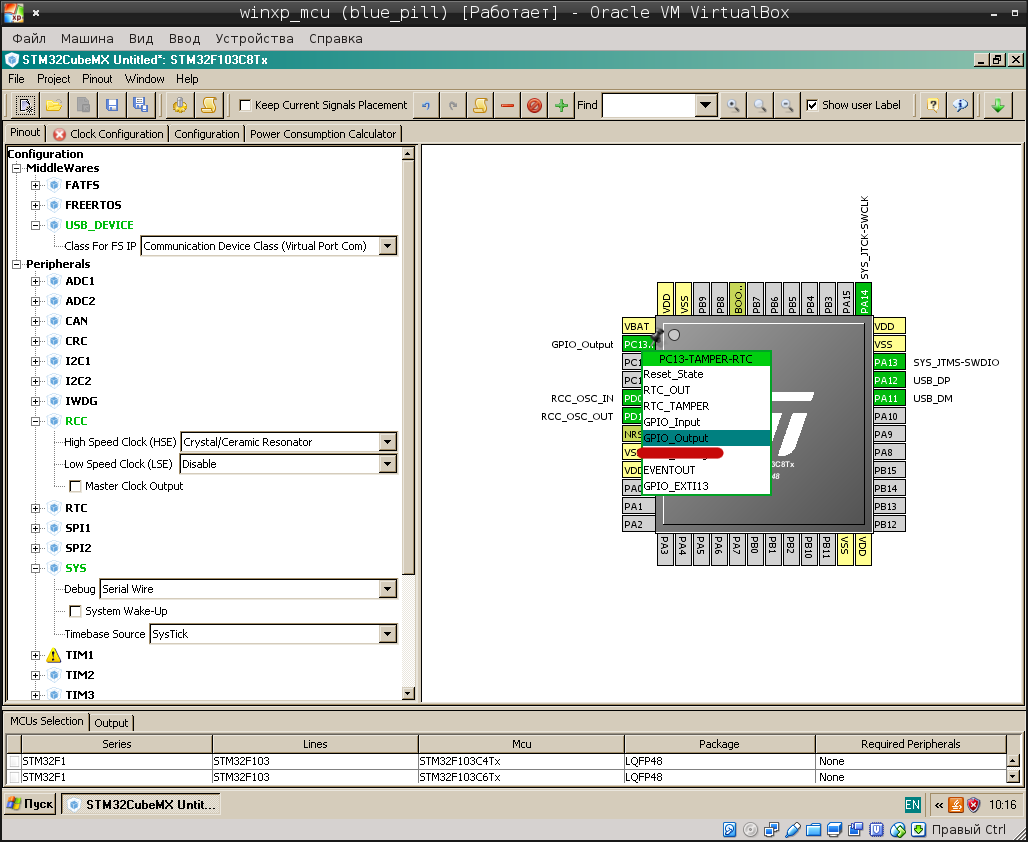This screenshot has width=1028, height=842.
Task: Click the green plus expand icon
Action: 561,105
